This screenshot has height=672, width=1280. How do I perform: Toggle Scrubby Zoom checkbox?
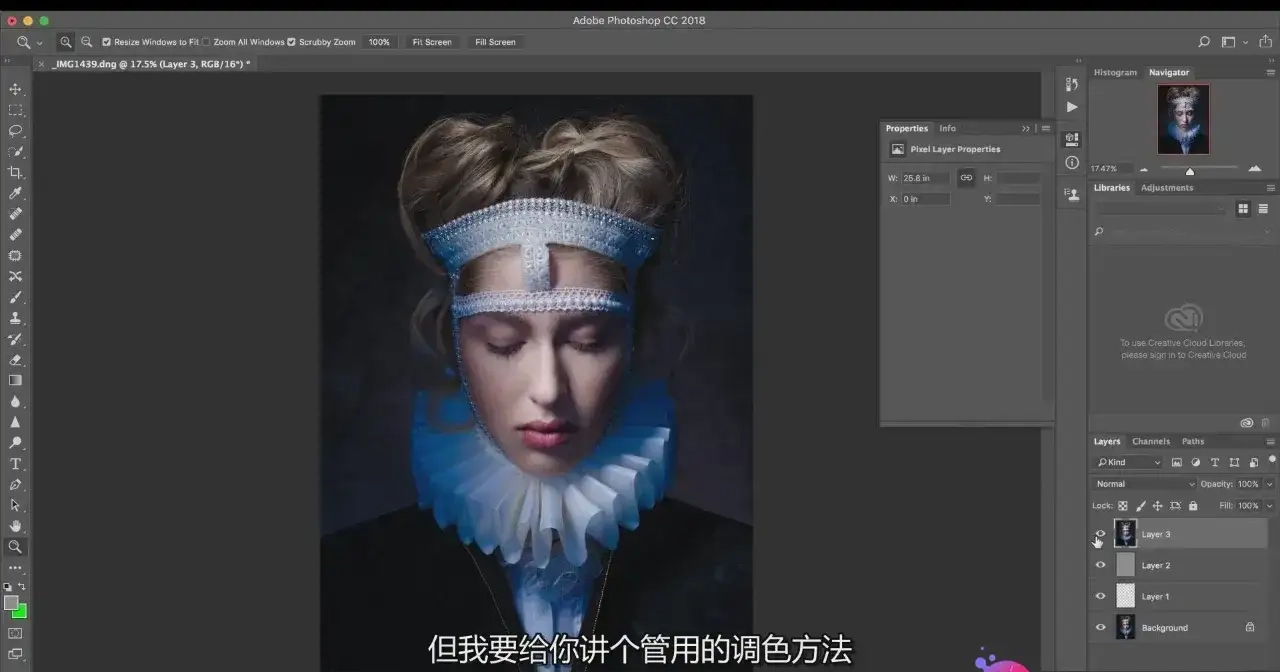pos(292,42)
